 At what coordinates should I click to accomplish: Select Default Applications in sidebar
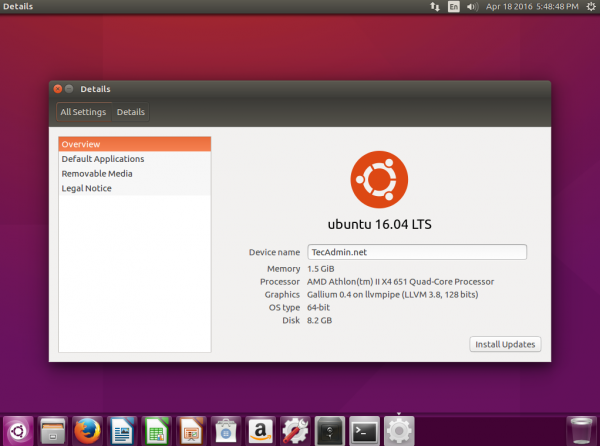click(103, 159)
